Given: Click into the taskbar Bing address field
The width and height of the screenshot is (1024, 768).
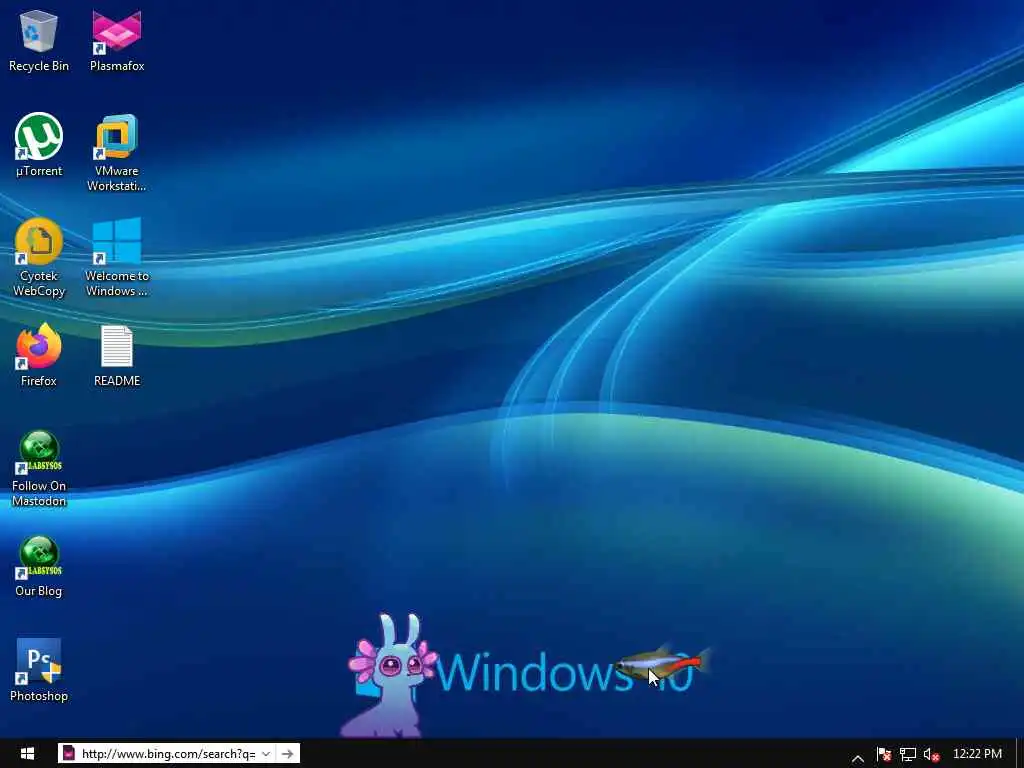Looking at the screenshot, I should pyautogui.click(x=168, y=754).
